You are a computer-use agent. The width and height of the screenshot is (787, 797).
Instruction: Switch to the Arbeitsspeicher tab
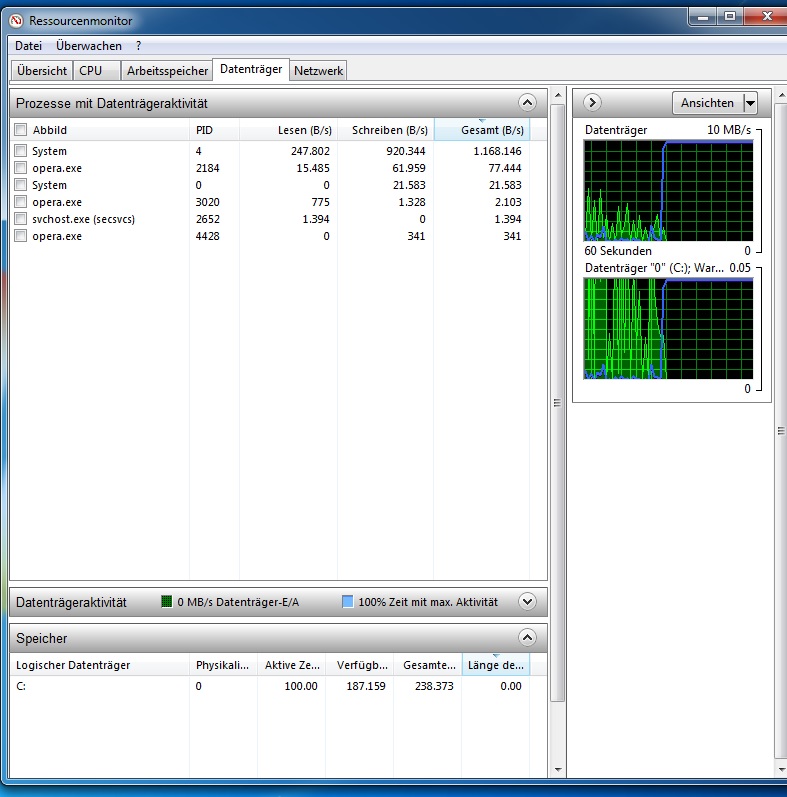pyautogui.click(x=167, y=71)
